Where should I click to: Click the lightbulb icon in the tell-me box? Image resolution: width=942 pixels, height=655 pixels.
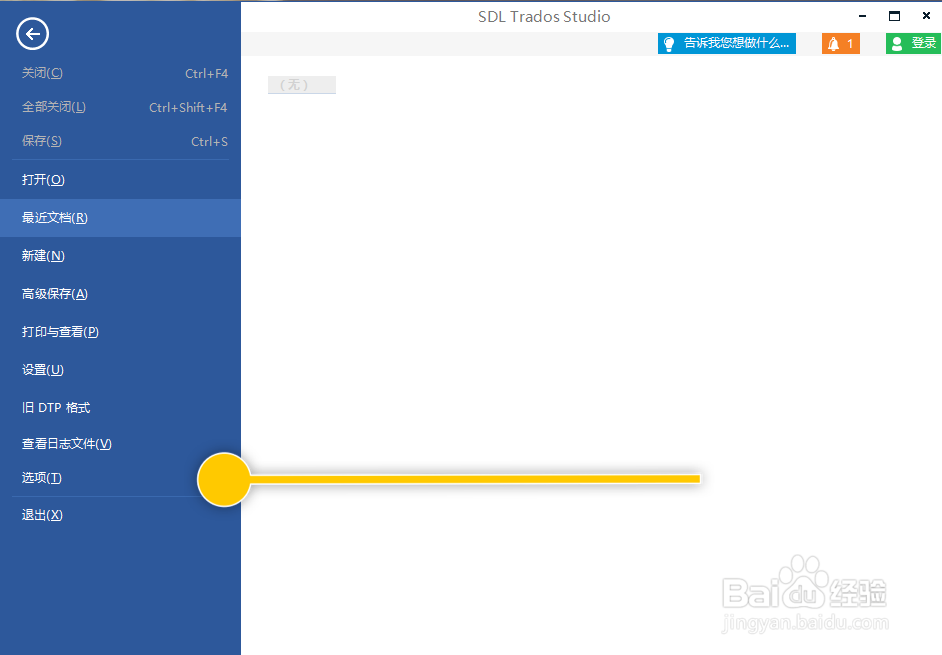[669, 44]
